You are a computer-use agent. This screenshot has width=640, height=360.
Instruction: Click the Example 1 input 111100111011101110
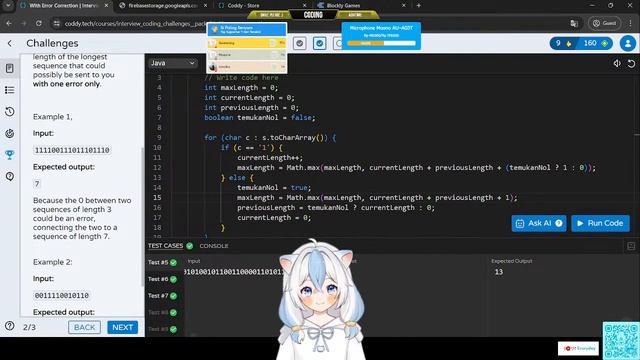pos(72,150)
